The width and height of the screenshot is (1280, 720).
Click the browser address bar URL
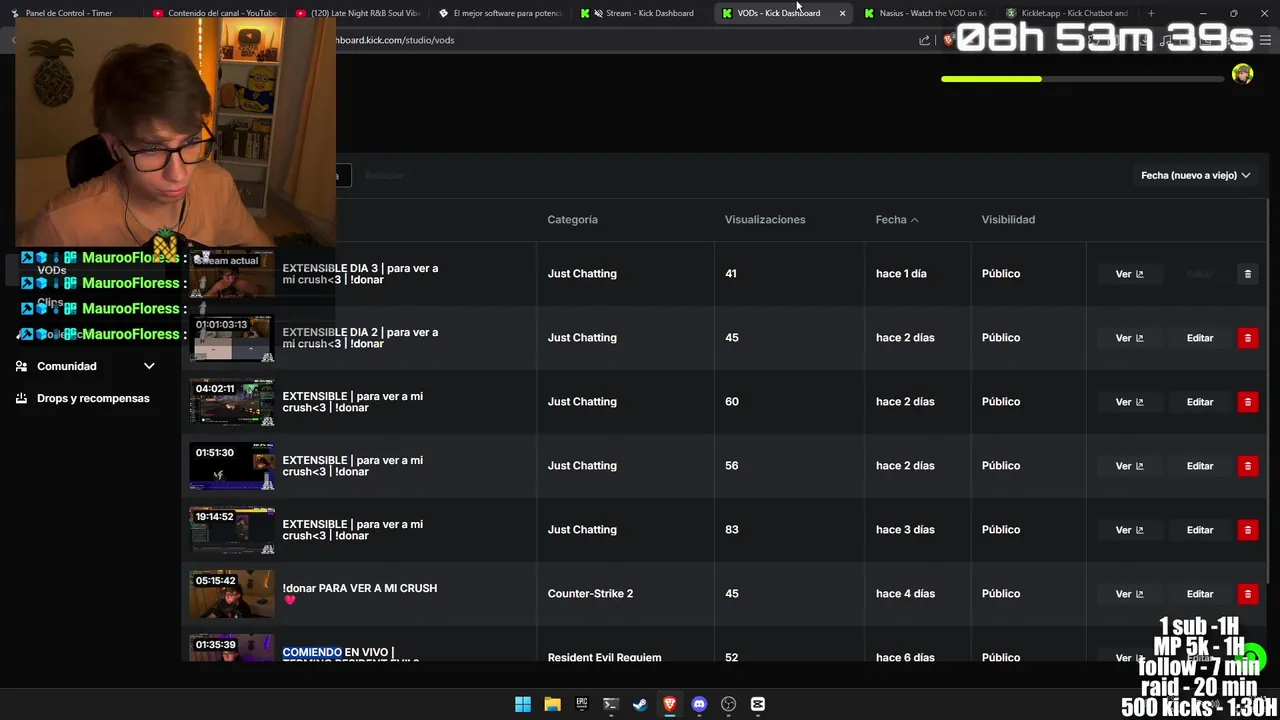tap(395, 40)
